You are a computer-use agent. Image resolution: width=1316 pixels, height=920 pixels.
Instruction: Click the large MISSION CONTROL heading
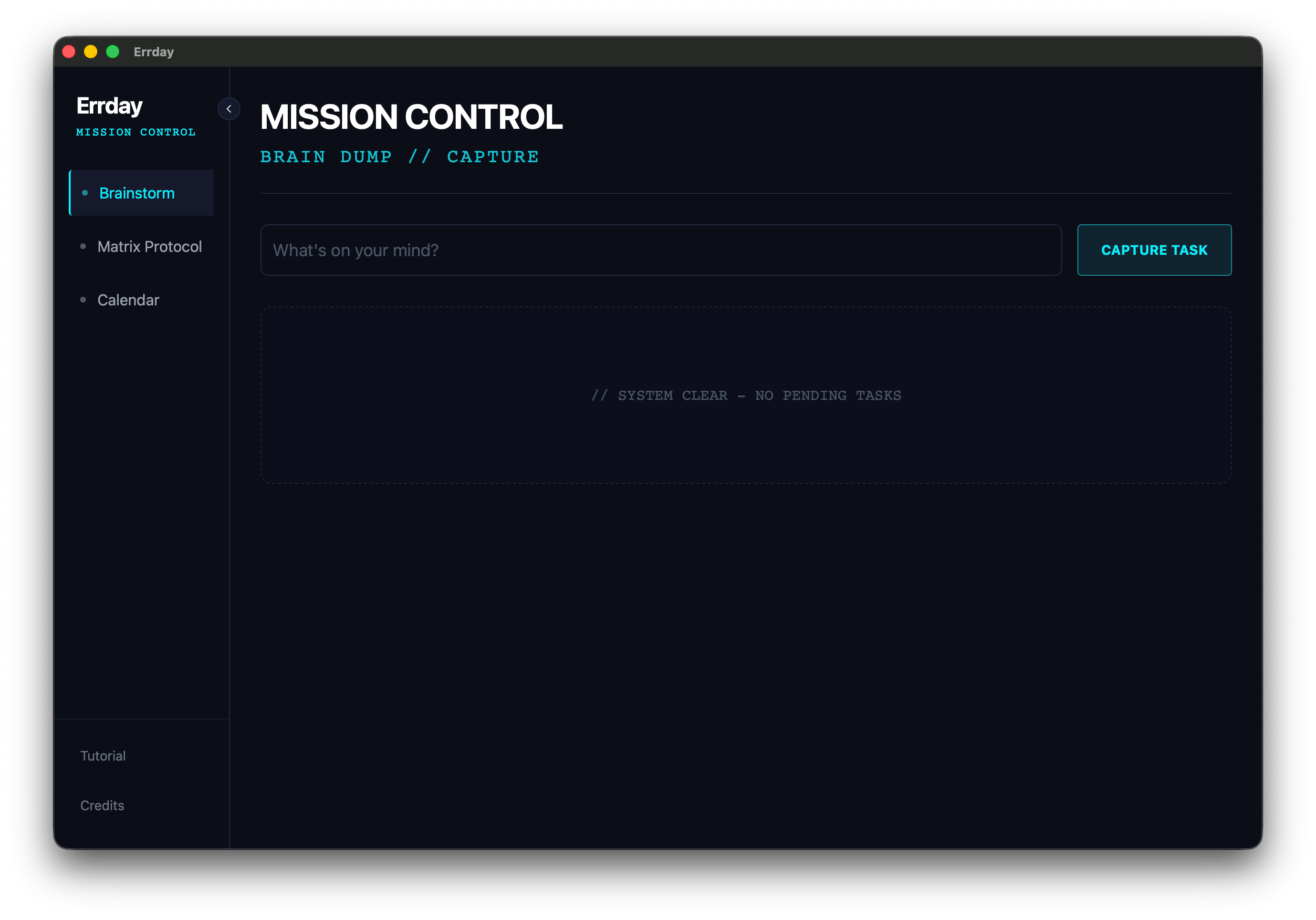click(x=411, y=117)
